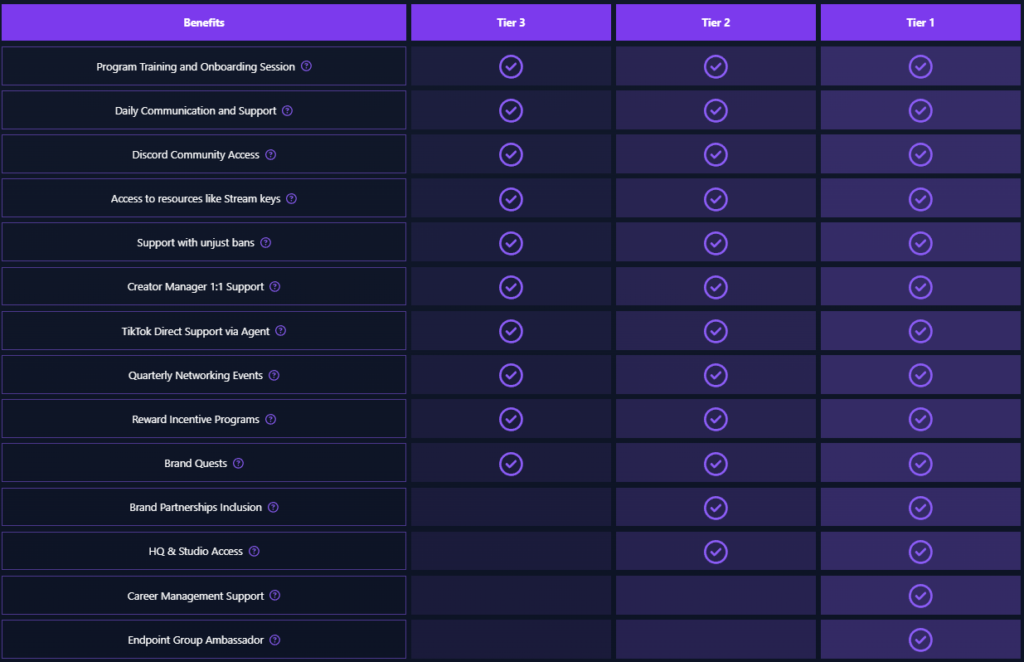Click the help icon next to Discord Community Access
Viewport: 1024px width, 662px height.
[270, 155]
